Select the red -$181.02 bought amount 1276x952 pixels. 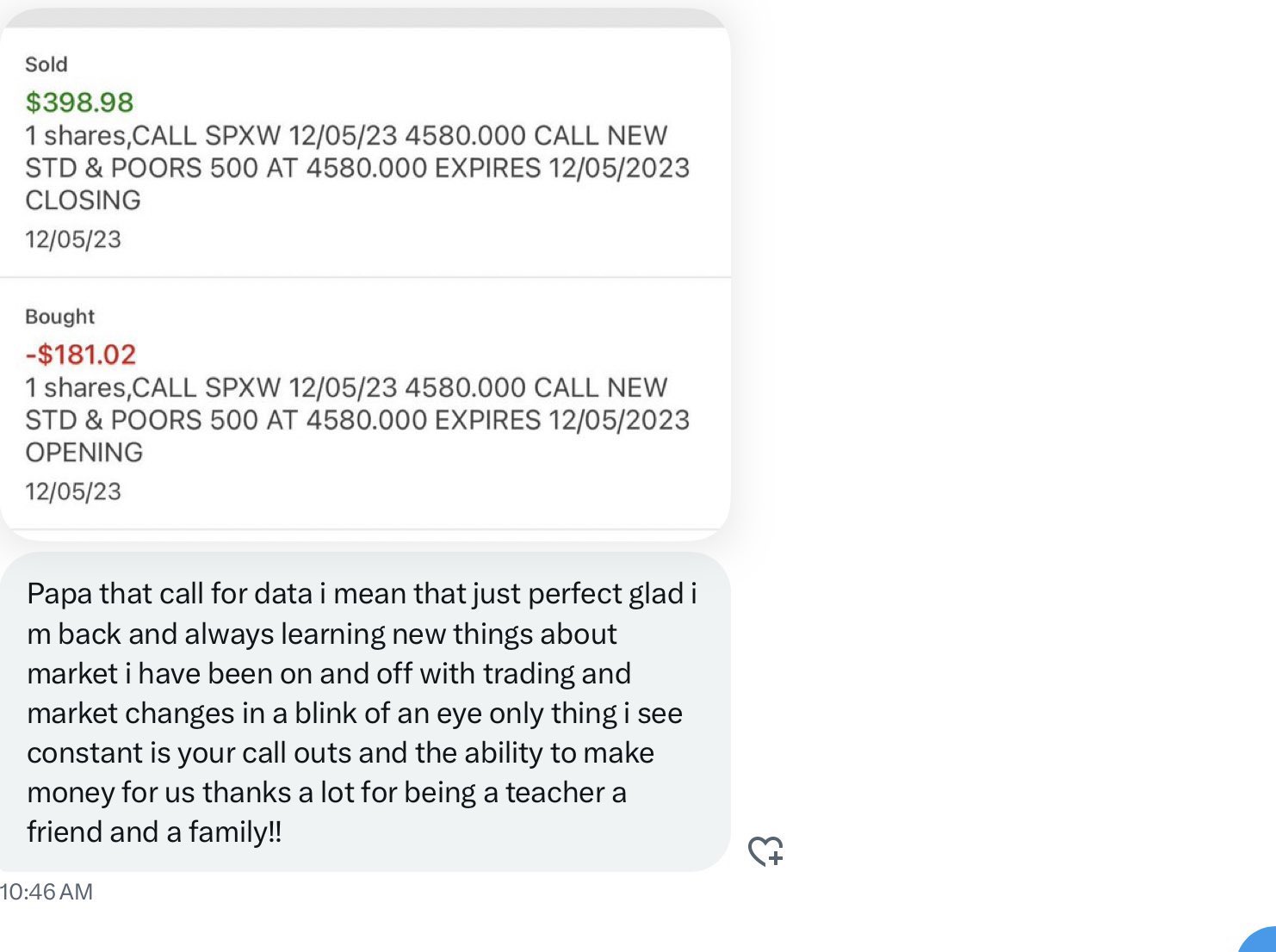tap(81, 355)
